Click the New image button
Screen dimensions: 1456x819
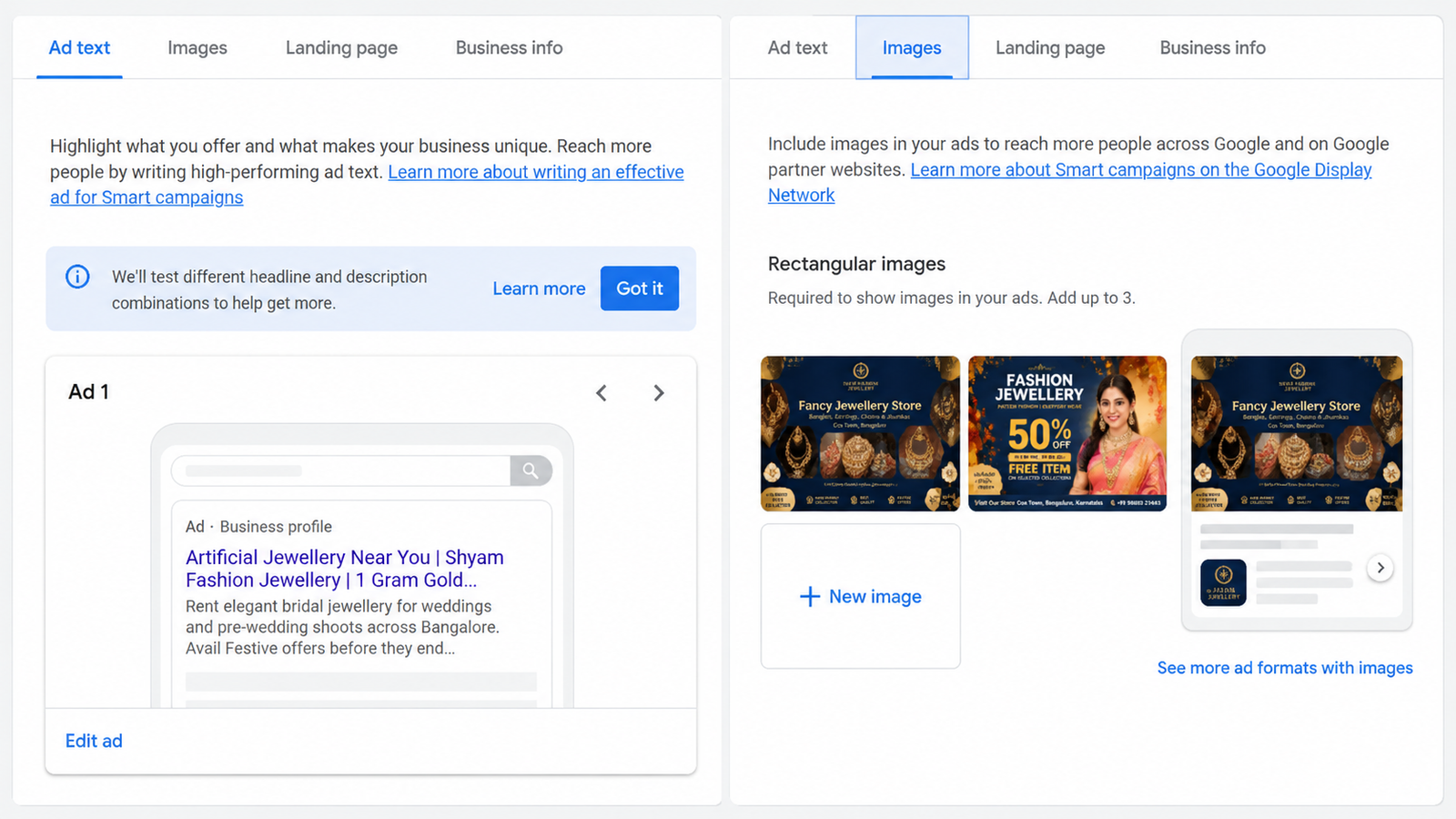pyautogui.click(x=861, y=596)
